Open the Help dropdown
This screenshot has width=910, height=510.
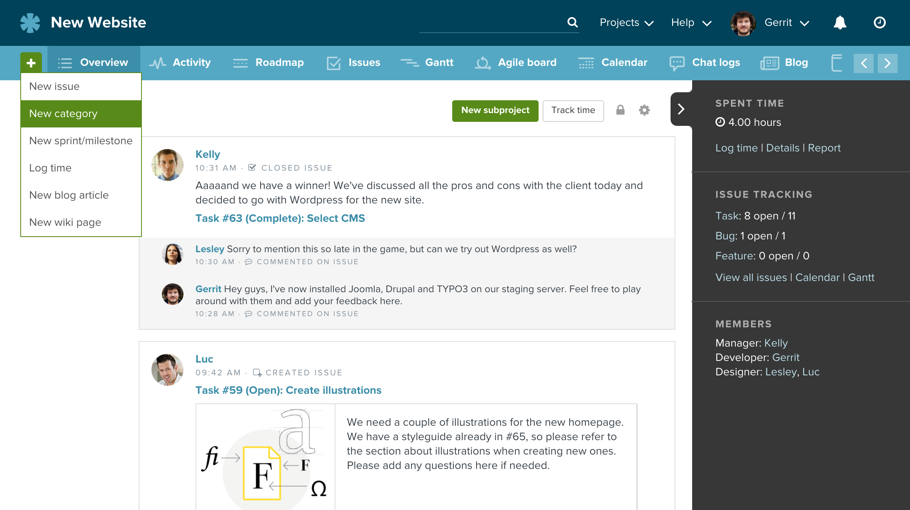click(x=691, y=23)
